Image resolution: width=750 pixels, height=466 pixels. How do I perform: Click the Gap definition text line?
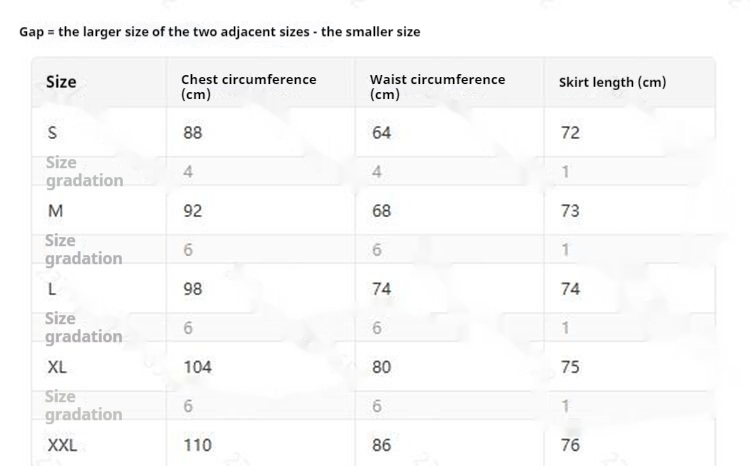click(x=220, y=32)
